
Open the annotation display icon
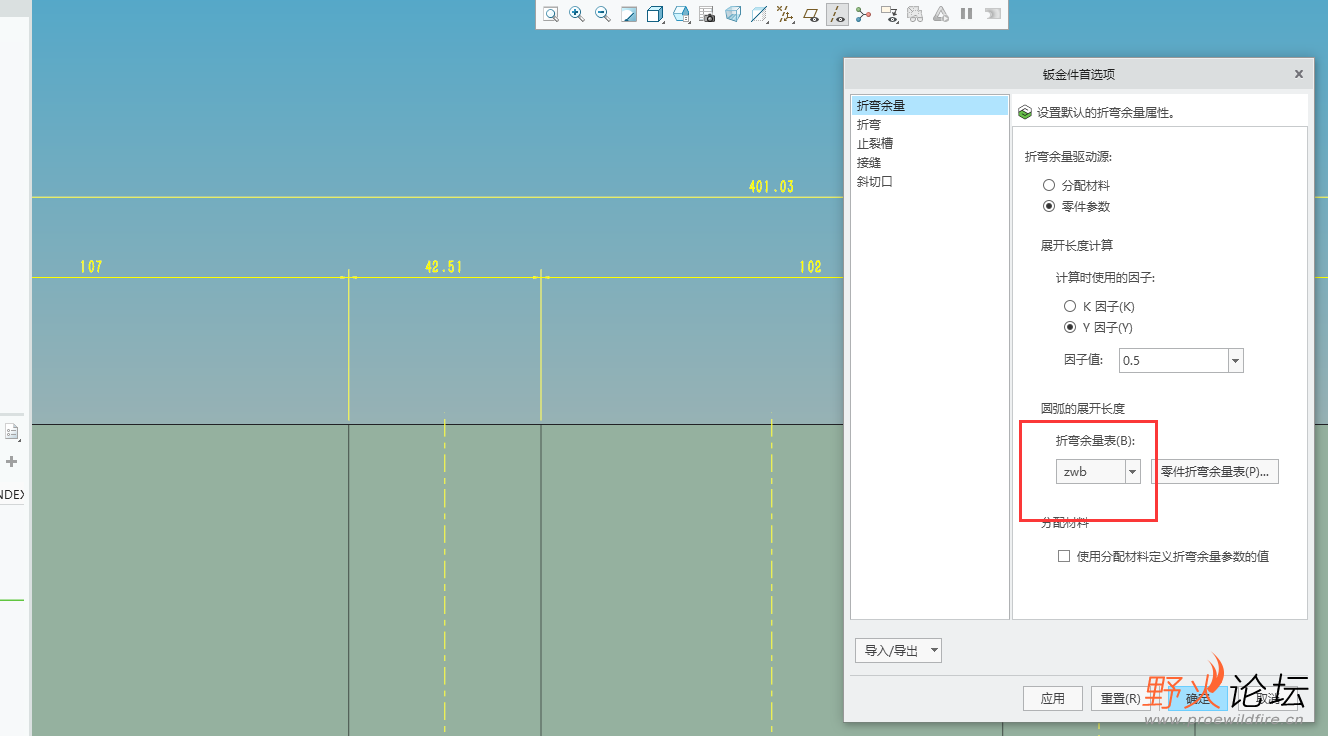pyautogui.click(x=889, y=14)
